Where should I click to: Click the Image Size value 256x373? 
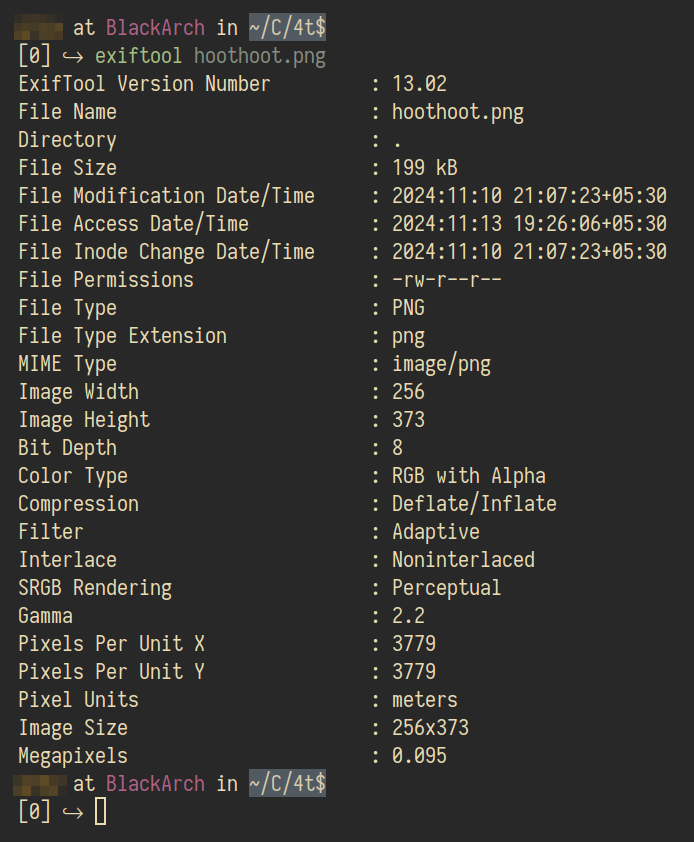(430, 728)
